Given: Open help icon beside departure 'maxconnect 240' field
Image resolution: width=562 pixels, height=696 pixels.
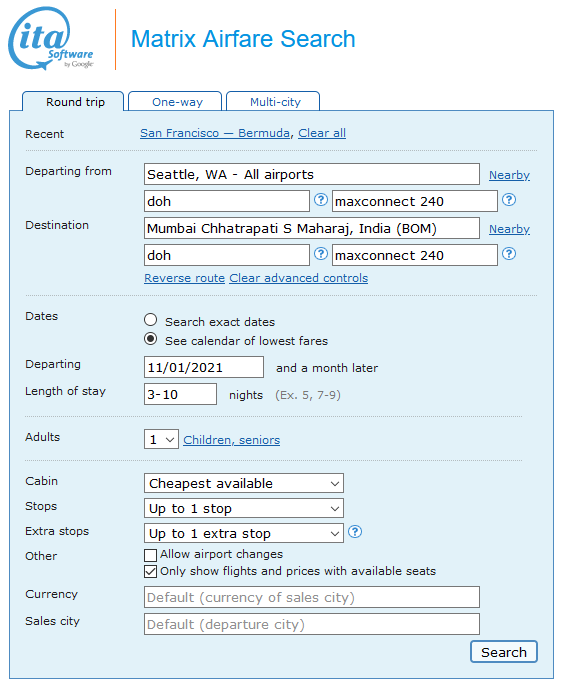Looking at the screenshot, I should [509, 200].
